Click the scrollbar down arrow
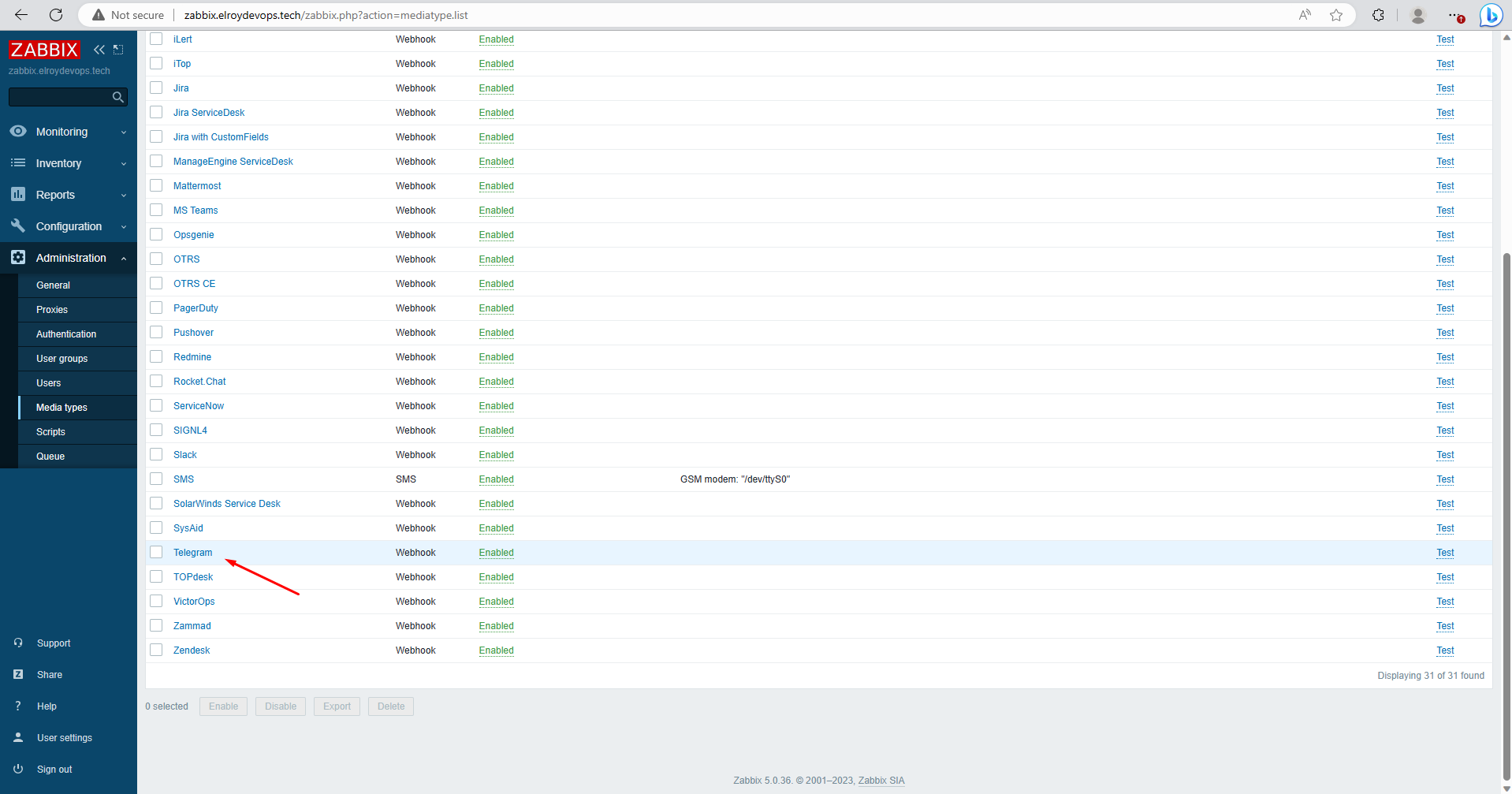The image size is (1512, 794). 1507,788
